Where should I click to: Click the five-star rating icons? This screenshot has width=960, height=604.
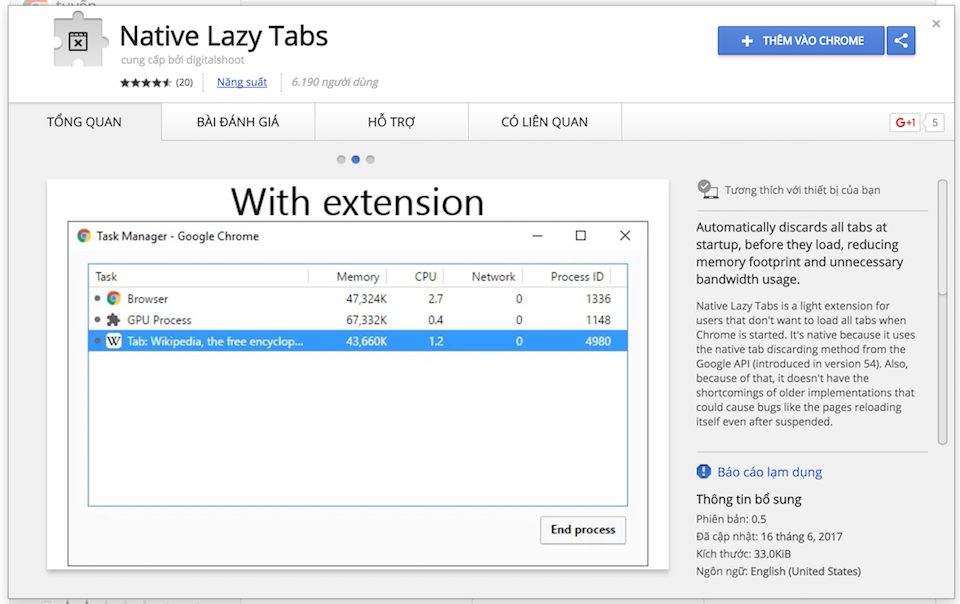click(x=146, y=83)
